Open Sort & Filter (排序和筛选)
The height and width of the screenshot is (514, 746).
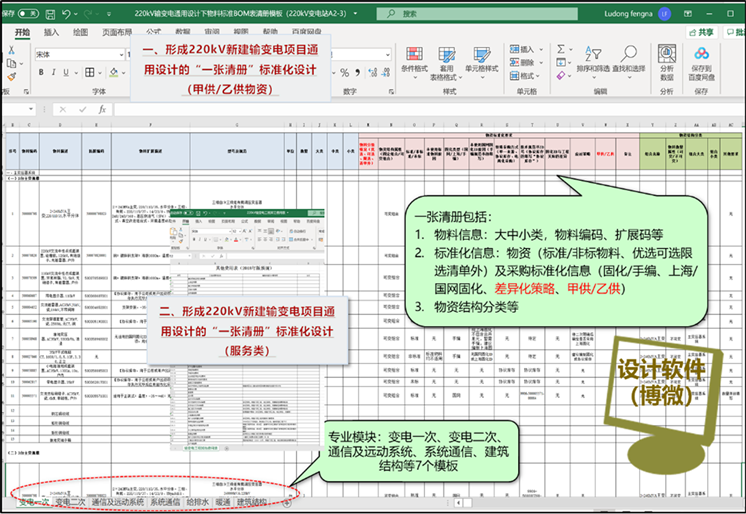pos(592,62)
